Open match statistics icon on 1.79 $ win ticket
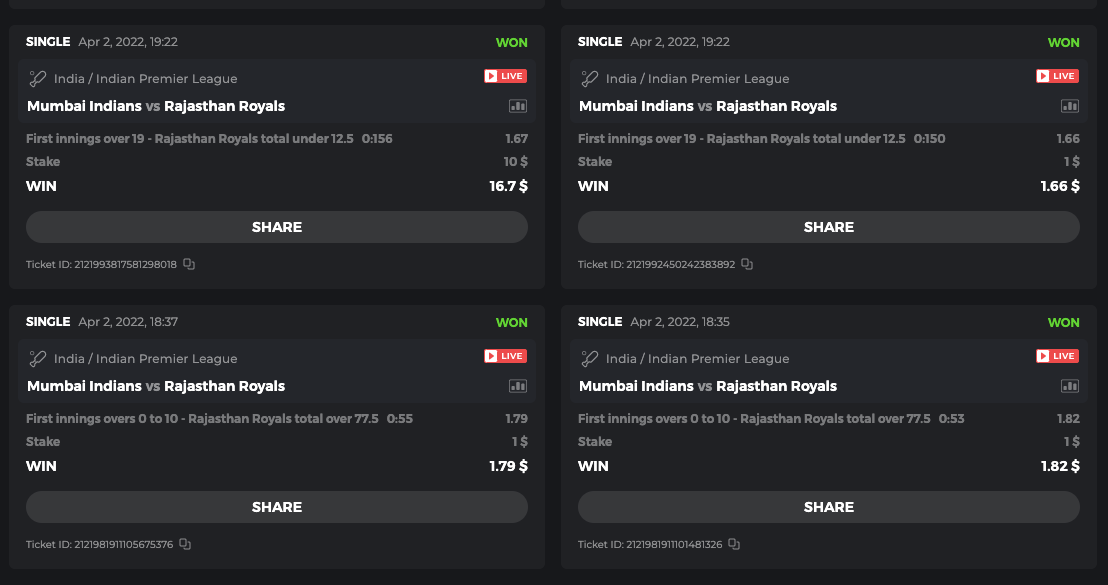Screen dimensions: 1108x585 (x=518, y=386)
